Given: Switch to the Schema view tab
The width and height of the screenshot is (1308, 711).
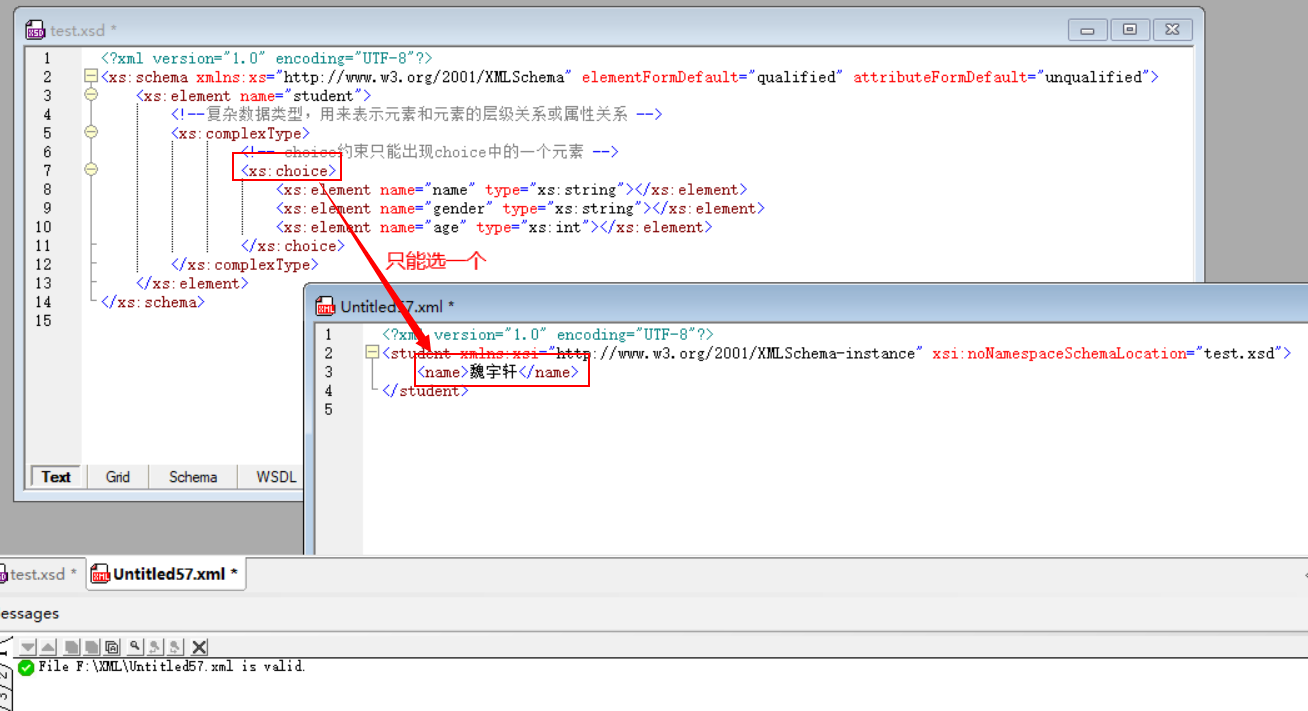Looking at the screenshot, I should [192, 477].
